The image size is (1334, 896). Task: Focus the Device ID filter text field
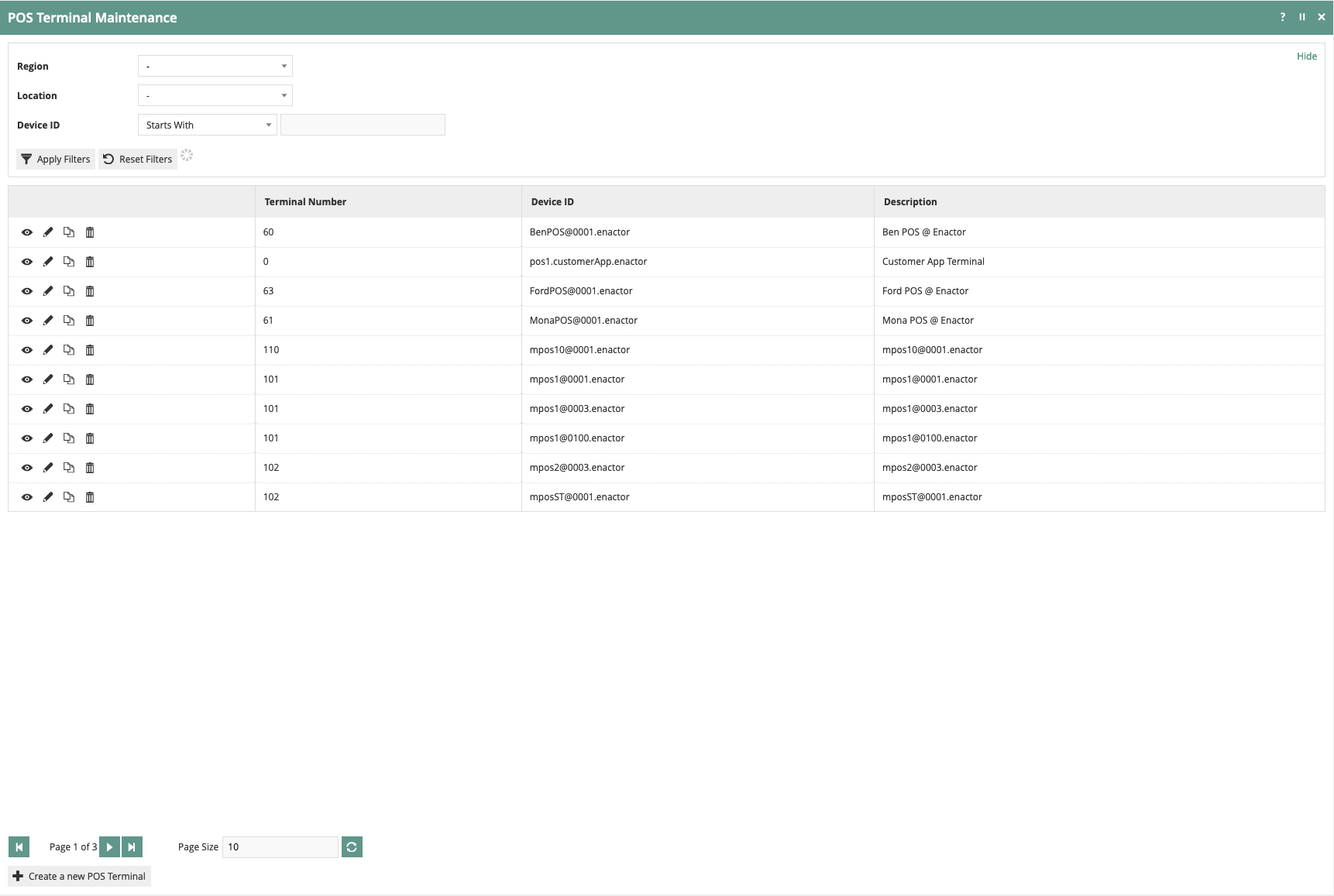click(363, 125)
